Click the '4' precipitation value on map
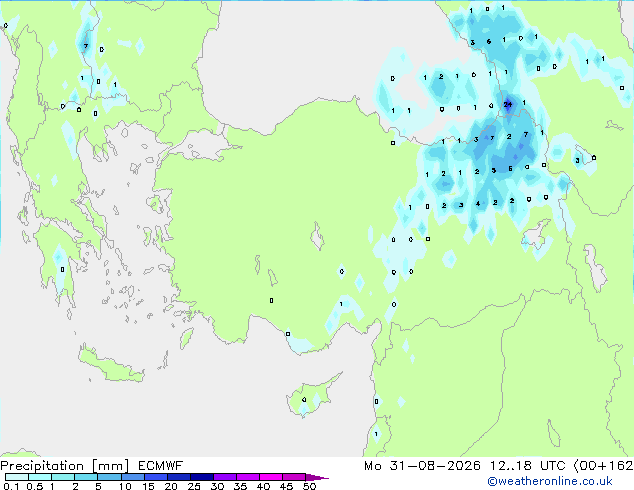Viewport: 634px width, 490px height. [x=478, y=203]
